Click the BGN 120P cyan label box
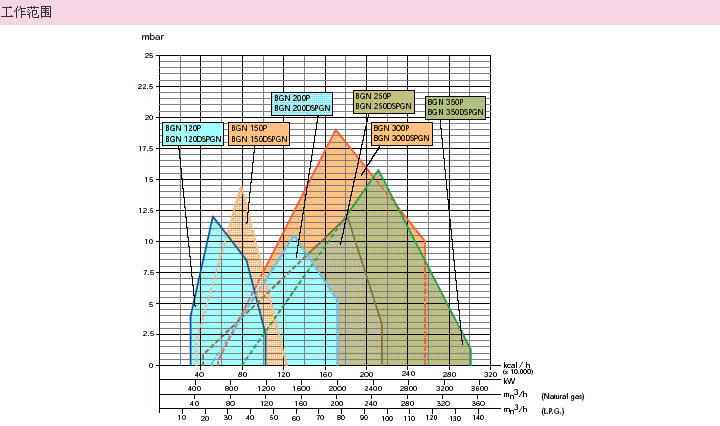 [x=193, y=134]
